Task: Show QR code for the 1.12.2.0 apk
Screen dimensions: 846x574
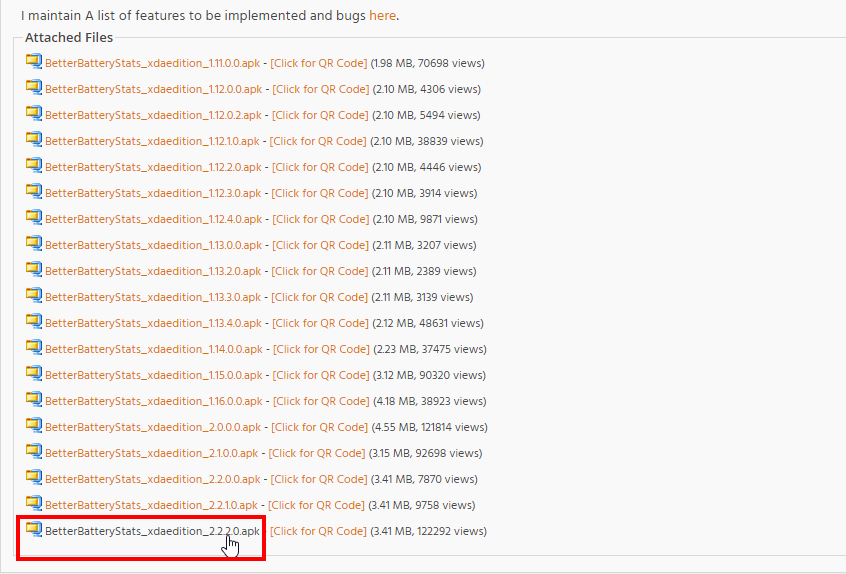Action: (320, 167)
